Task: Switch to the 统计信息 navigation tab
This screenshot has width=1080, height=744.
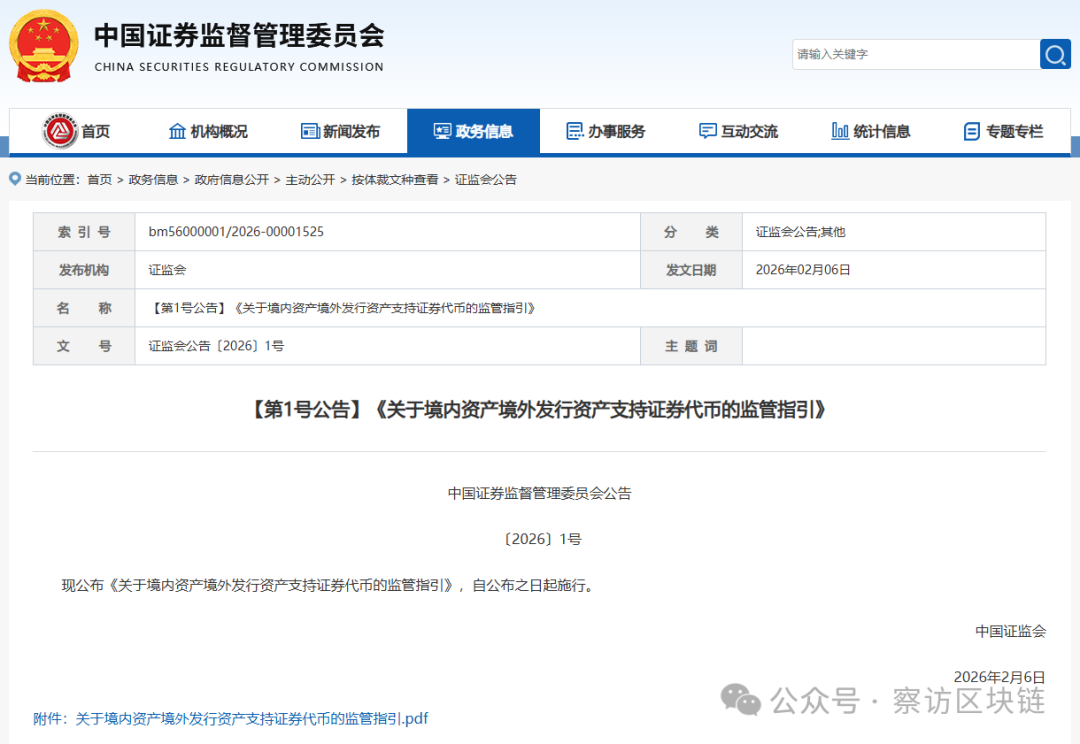Action: pos(871,131)
